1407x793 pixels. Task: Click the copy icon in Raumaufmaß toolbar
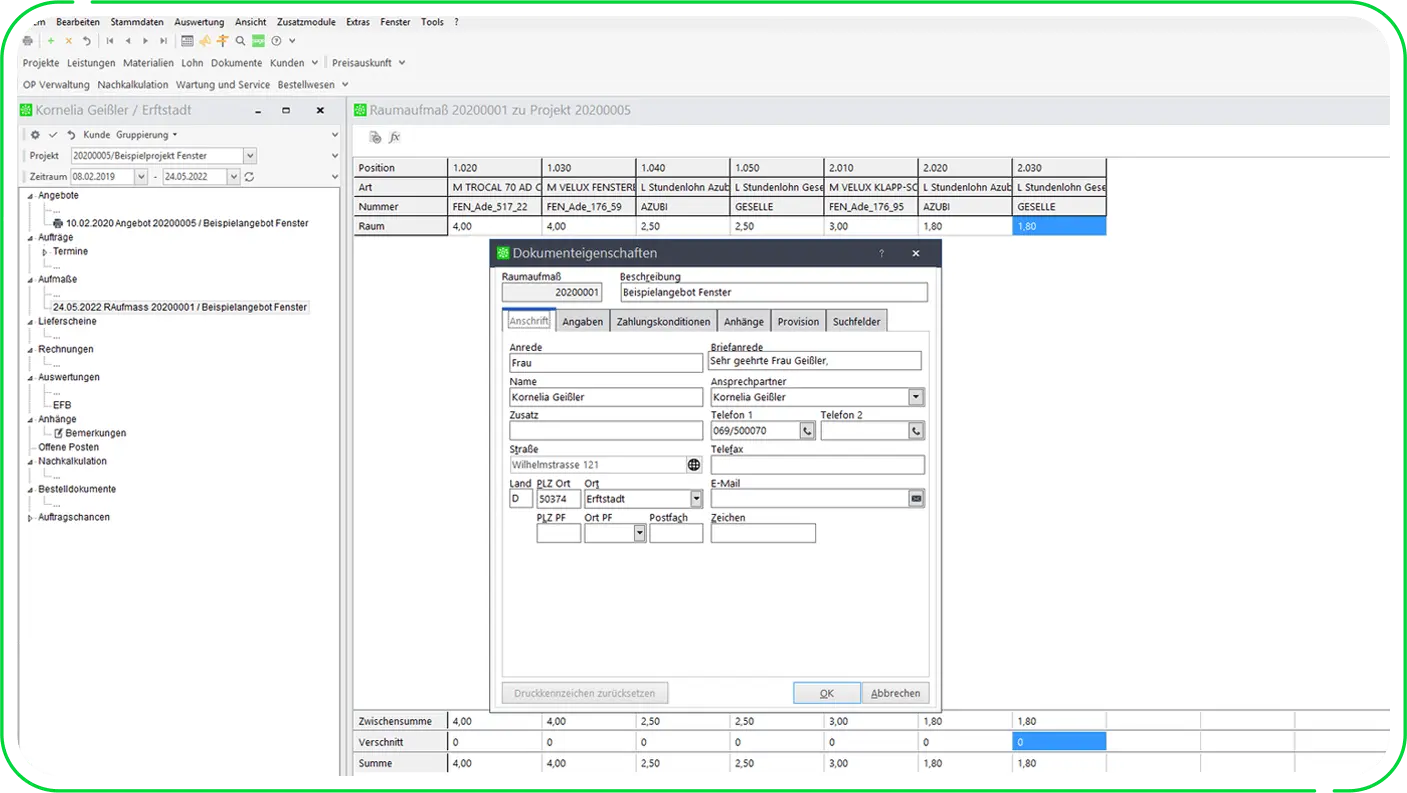pos(375,137)
